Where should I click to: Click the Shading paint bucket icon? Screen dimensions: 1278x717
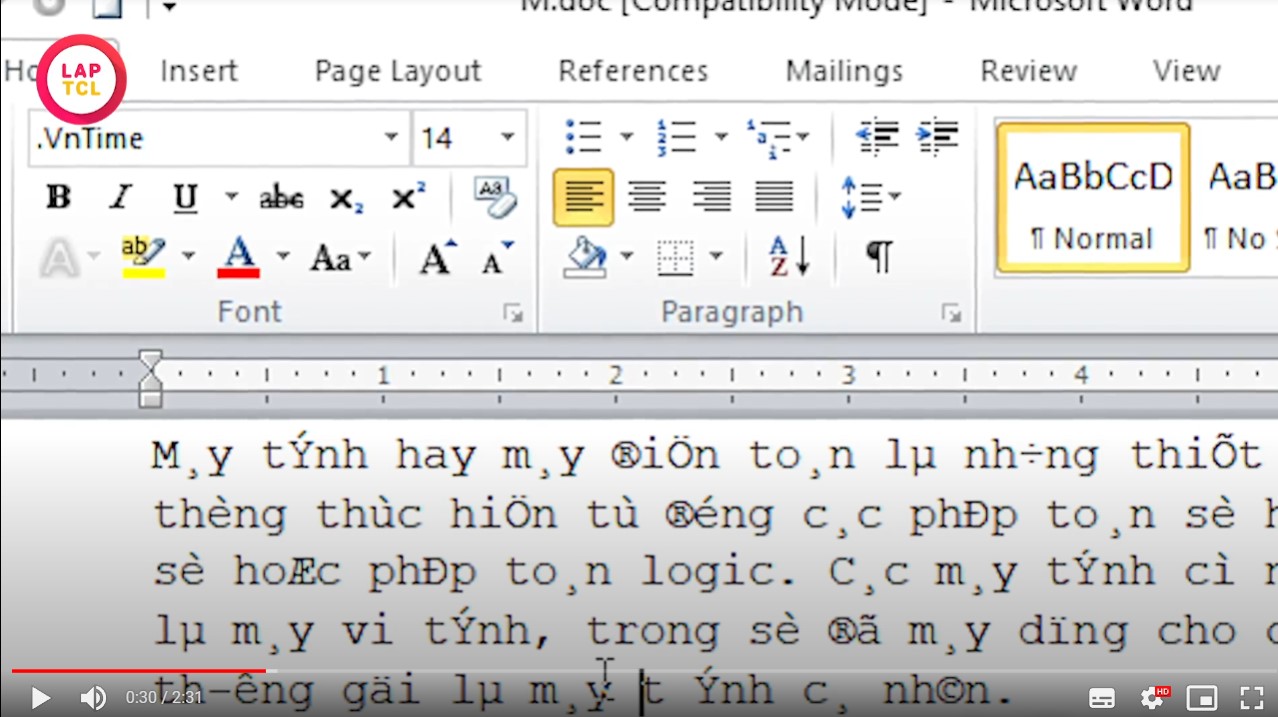[x=588, y=257]
